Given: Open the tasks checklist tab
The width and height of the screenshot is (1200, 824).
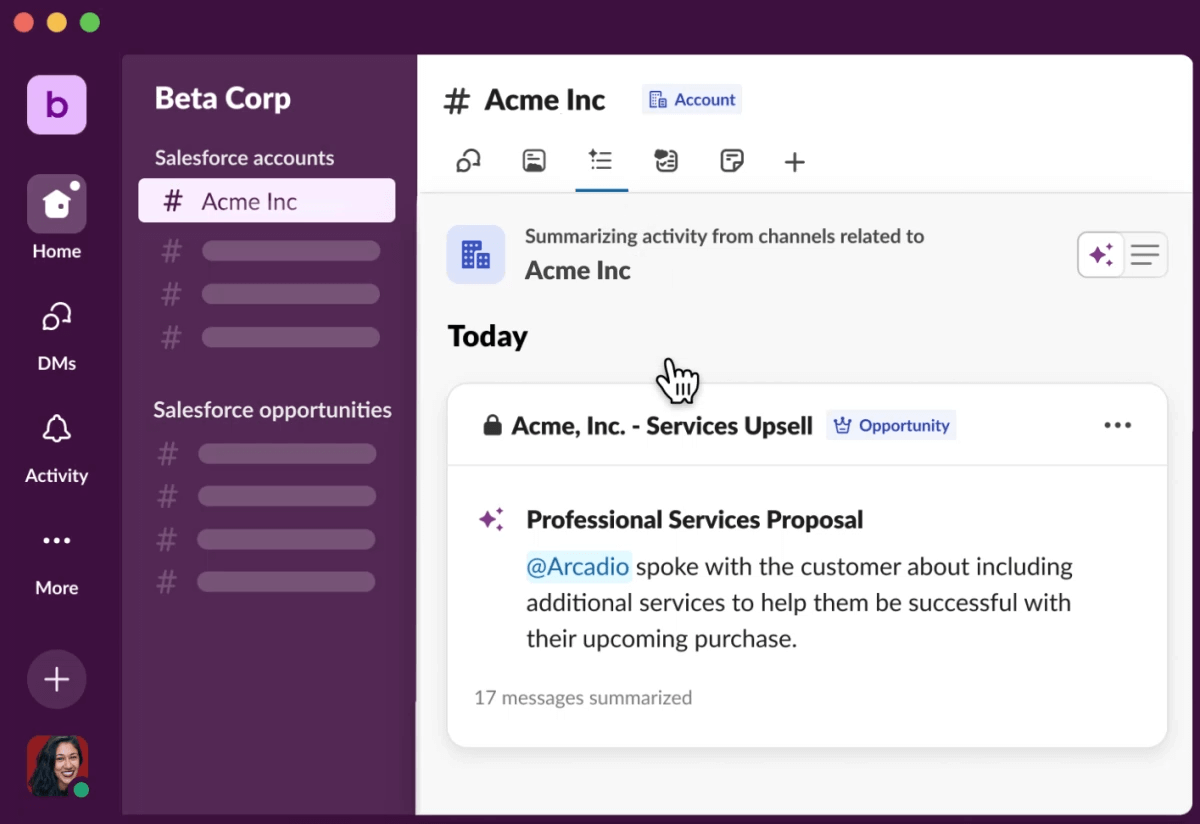Looking at the screenshot, I should pos(666,161).
